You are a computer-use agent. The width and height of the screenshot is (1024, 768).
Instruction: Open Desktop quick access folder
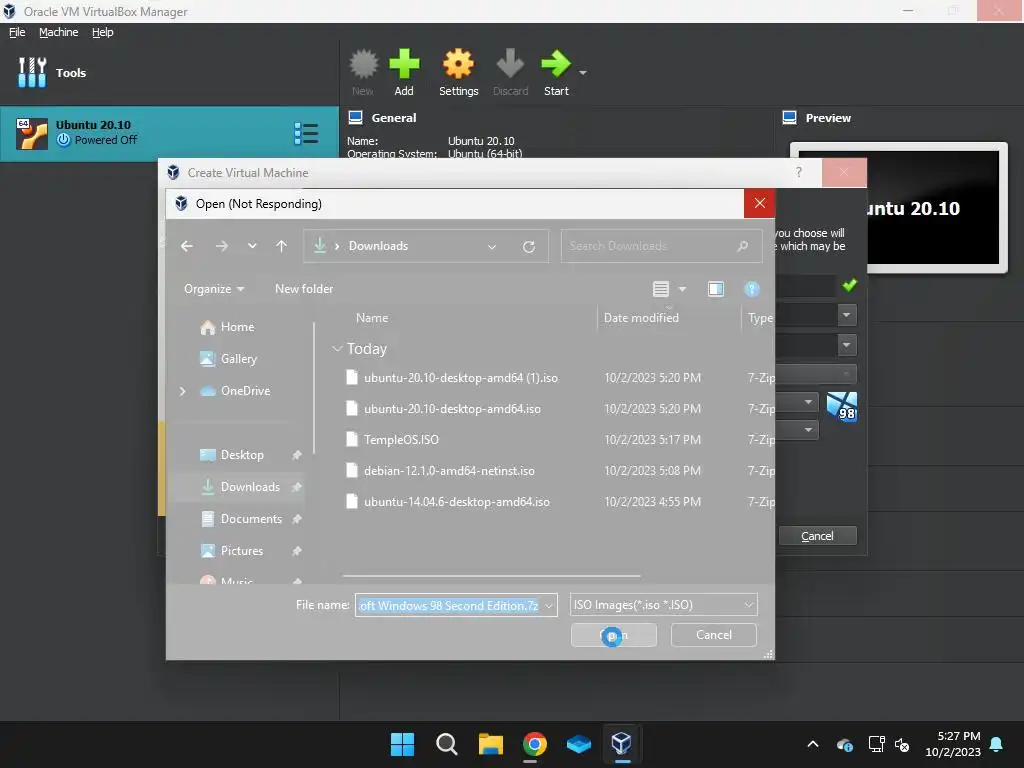pyautogui.click(x=242, y=455)
